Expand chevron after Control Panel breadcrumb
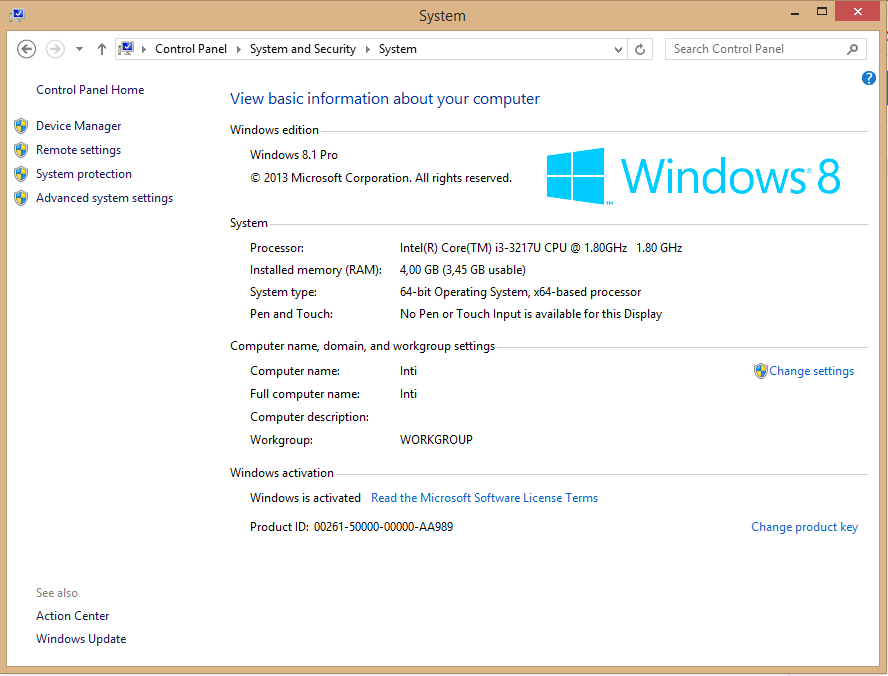Screen dimensions: 888x676 click(x=238, y=49)
